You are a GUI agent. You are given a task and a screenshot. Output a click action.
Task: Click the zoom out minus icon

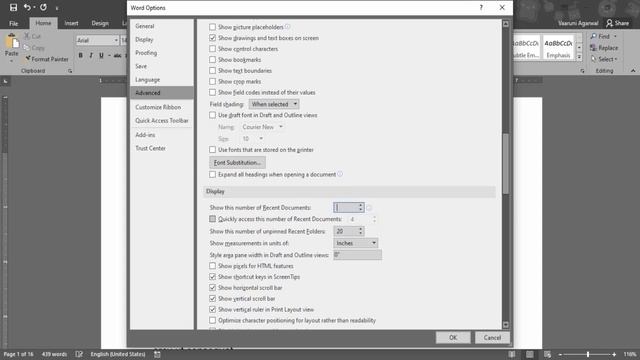point(560,354)
